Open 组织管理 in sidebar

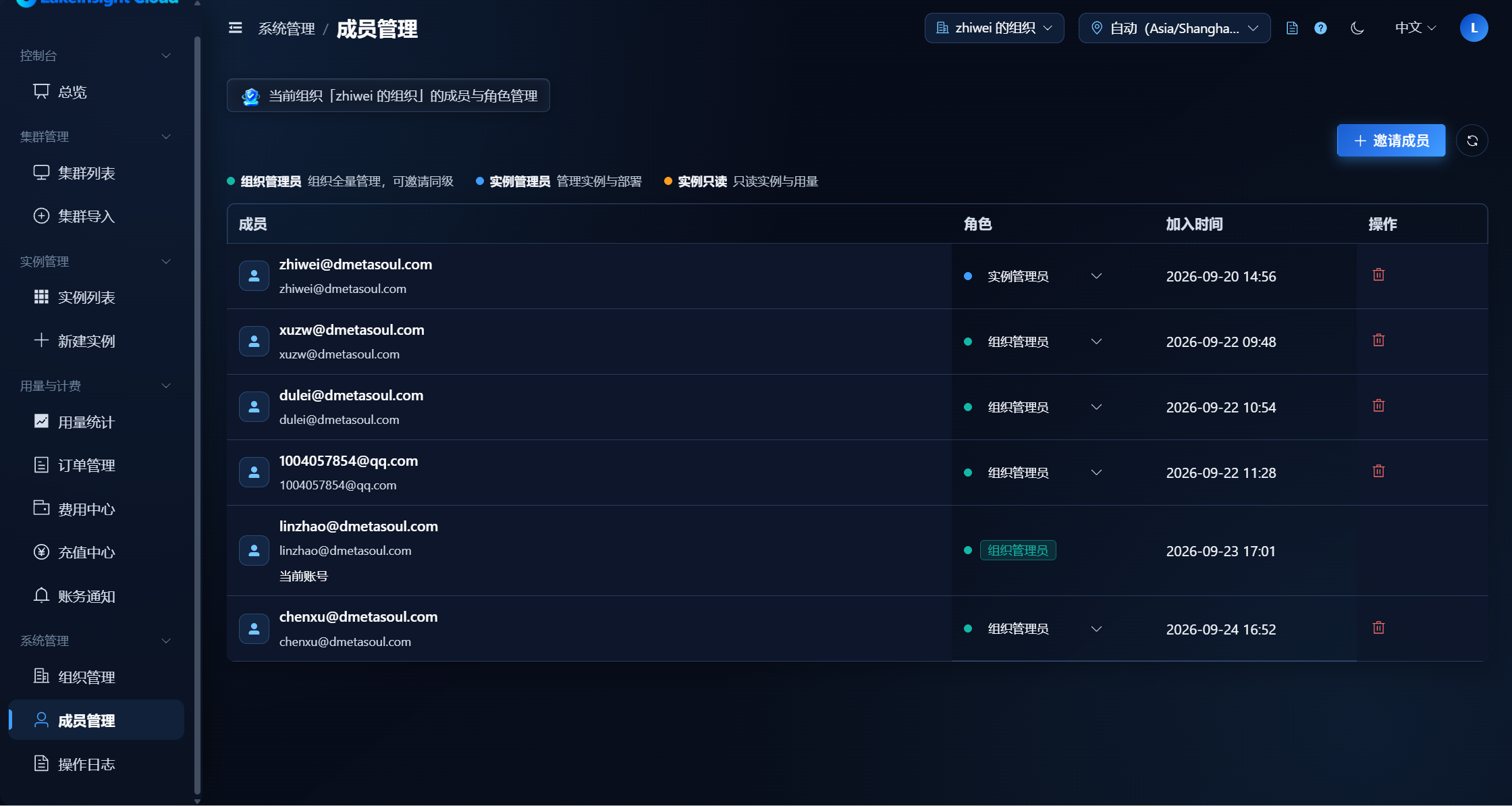tap(96, 676)
